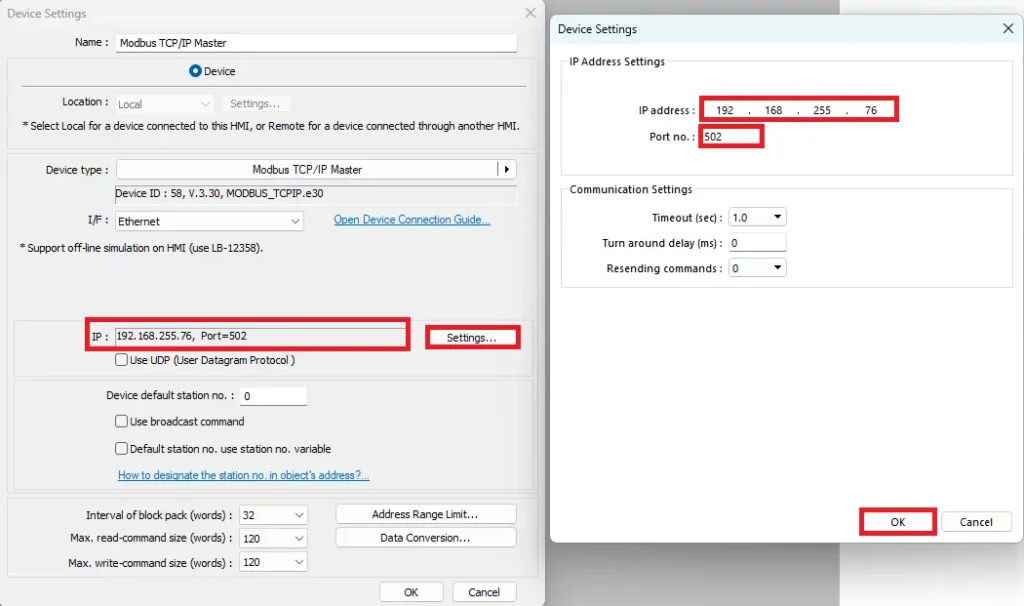Confirm IP Address Settings with OK

coord(897,521)
